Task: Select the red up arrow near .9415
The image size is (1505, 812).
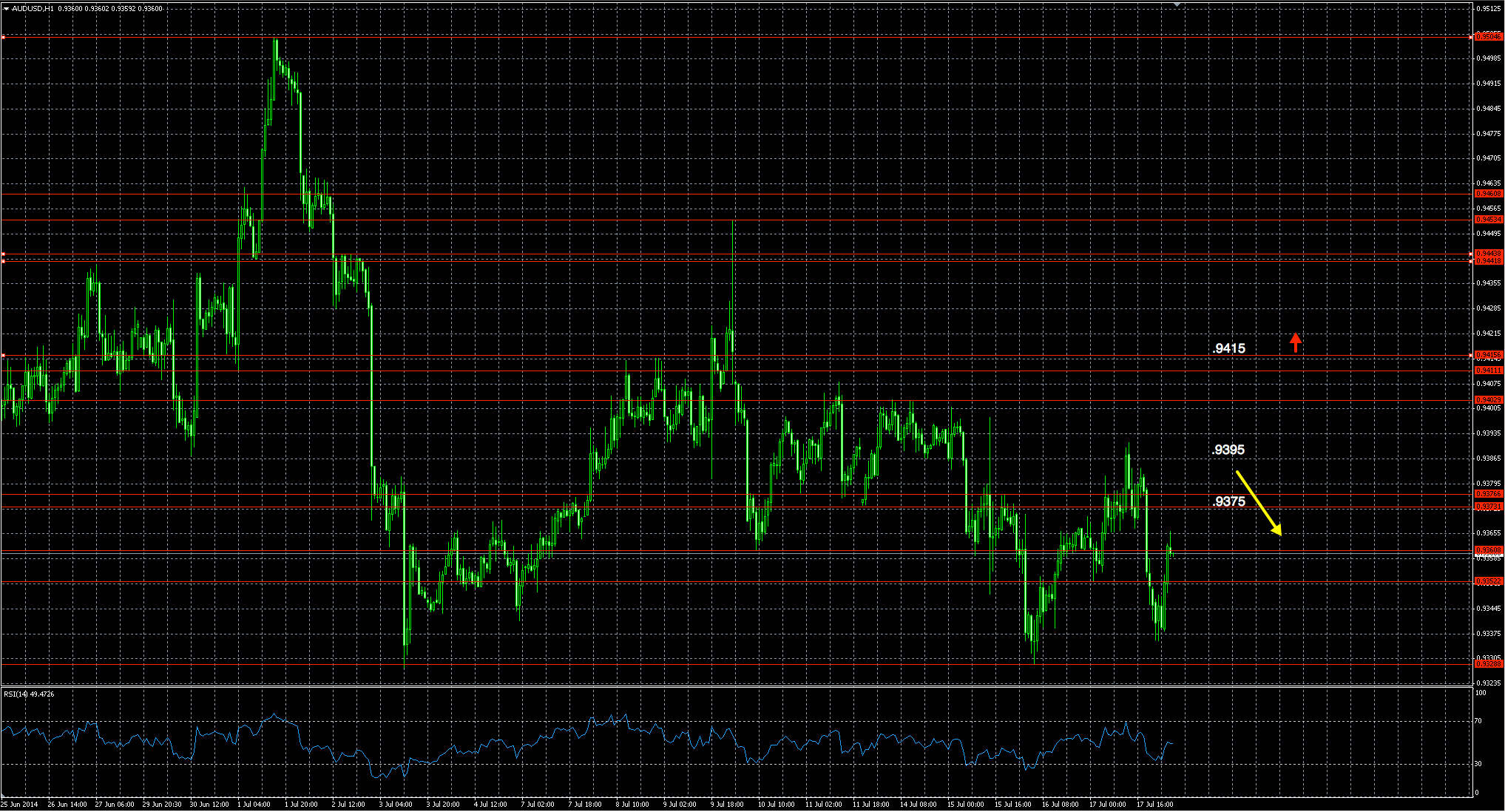Action: click(1295, 342)
